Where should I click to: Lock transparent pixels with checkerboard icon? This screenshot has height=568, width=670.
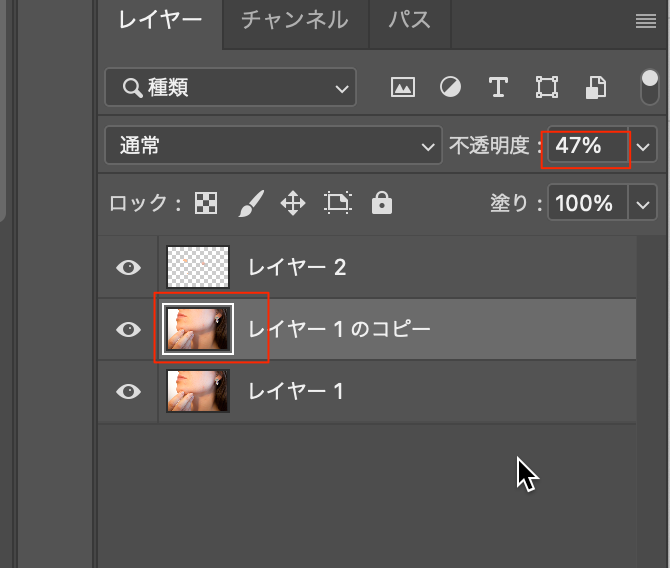click(206, 204)
